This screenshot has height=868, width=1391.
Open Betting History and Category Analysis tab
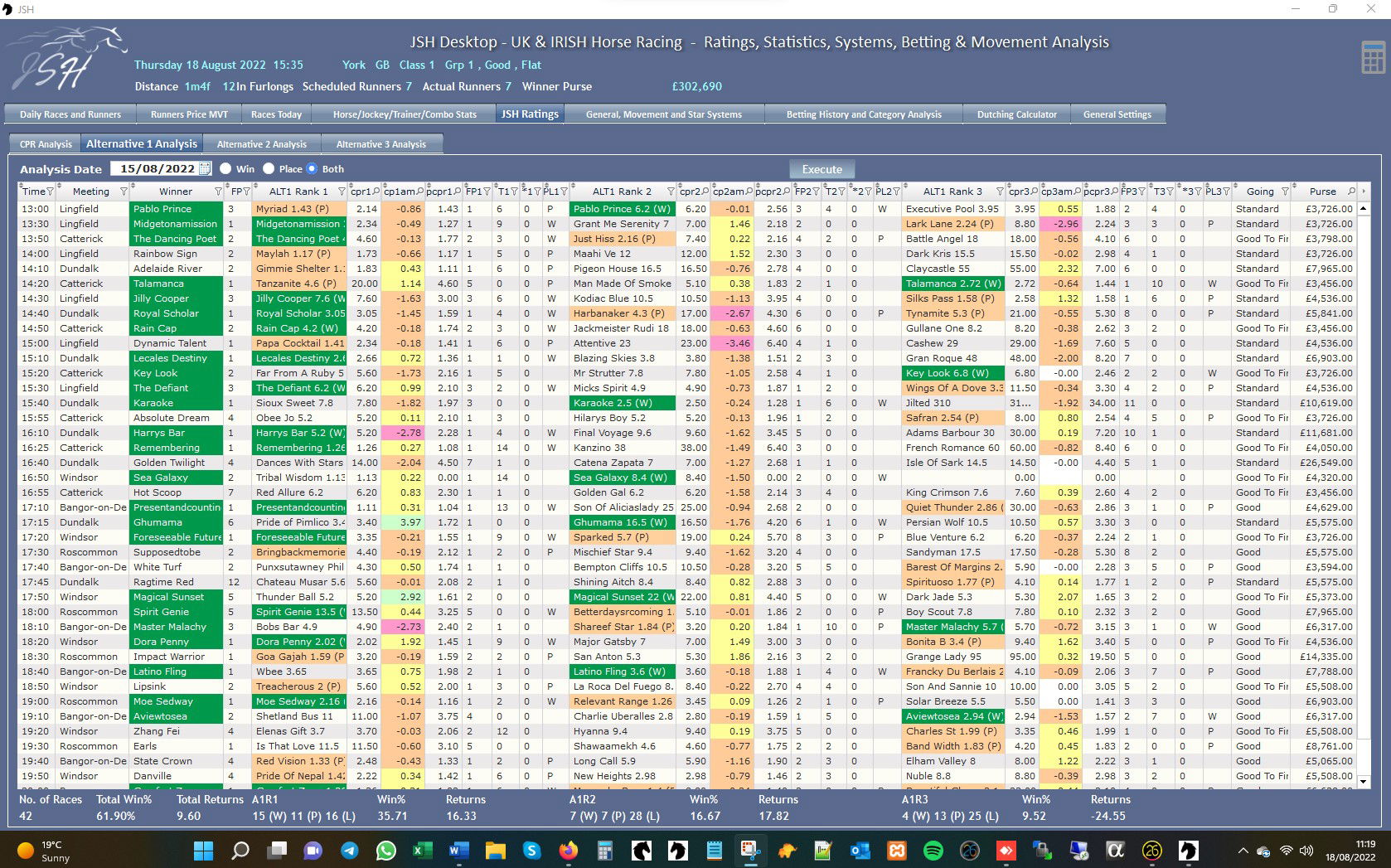pyautogui.click(x=864, y=114)
